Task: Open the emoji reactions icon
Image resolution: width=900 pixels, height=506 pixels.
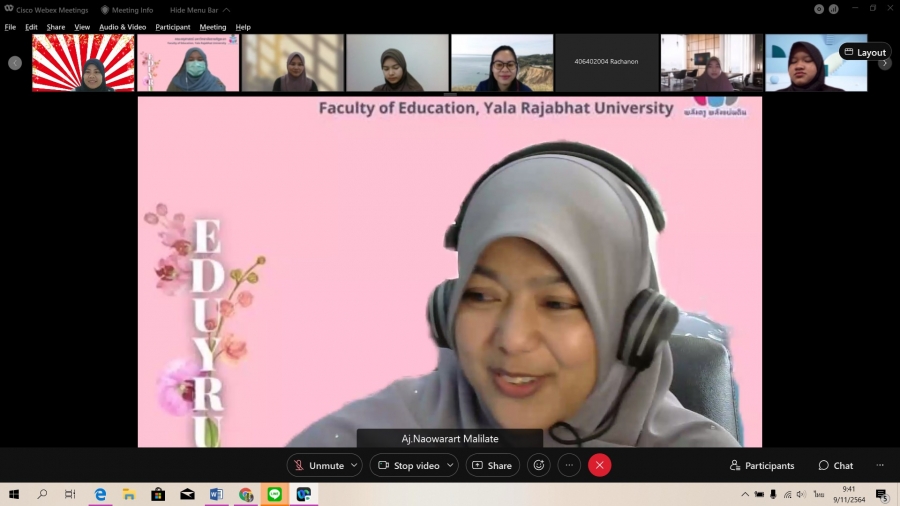Action: click(x=539, y=465)
